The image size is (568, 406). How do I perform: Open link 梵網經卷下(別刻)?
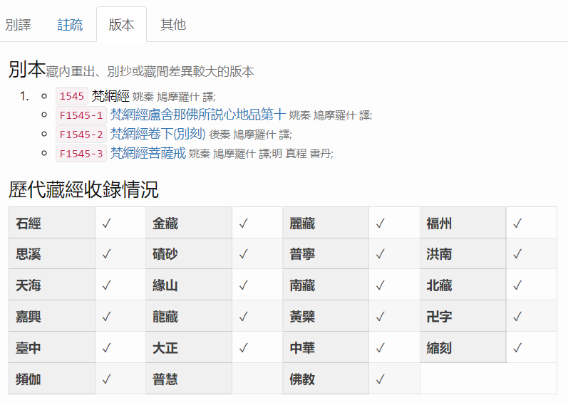[158, 134]
